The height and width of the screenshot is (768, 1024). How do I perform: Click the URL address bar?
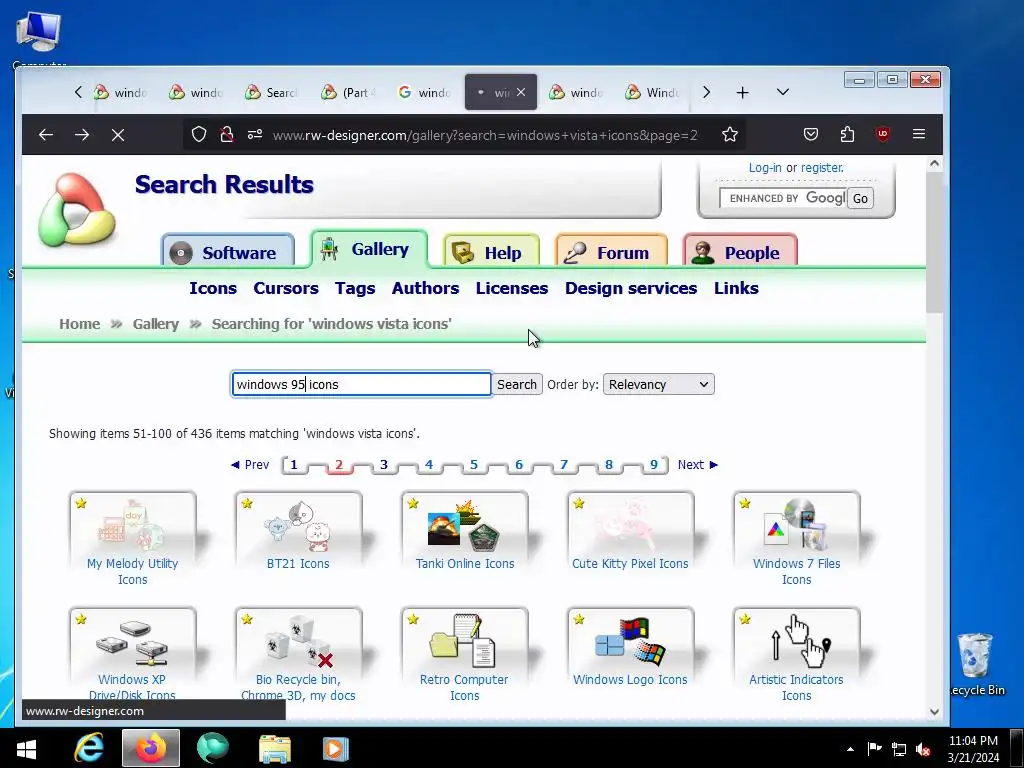tap(485, 135)
